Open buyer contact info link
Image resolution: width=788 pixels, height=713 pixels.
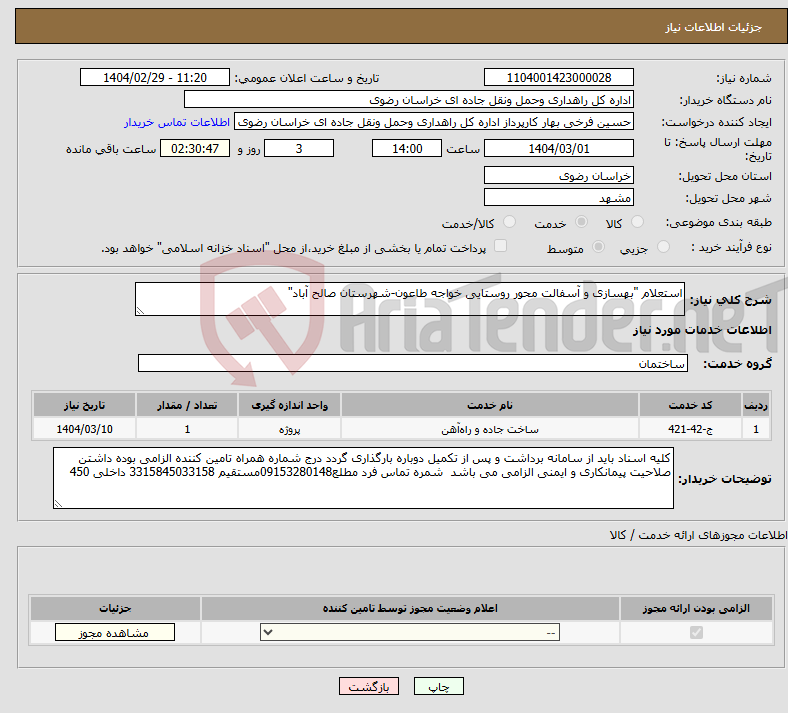point(177,122)
